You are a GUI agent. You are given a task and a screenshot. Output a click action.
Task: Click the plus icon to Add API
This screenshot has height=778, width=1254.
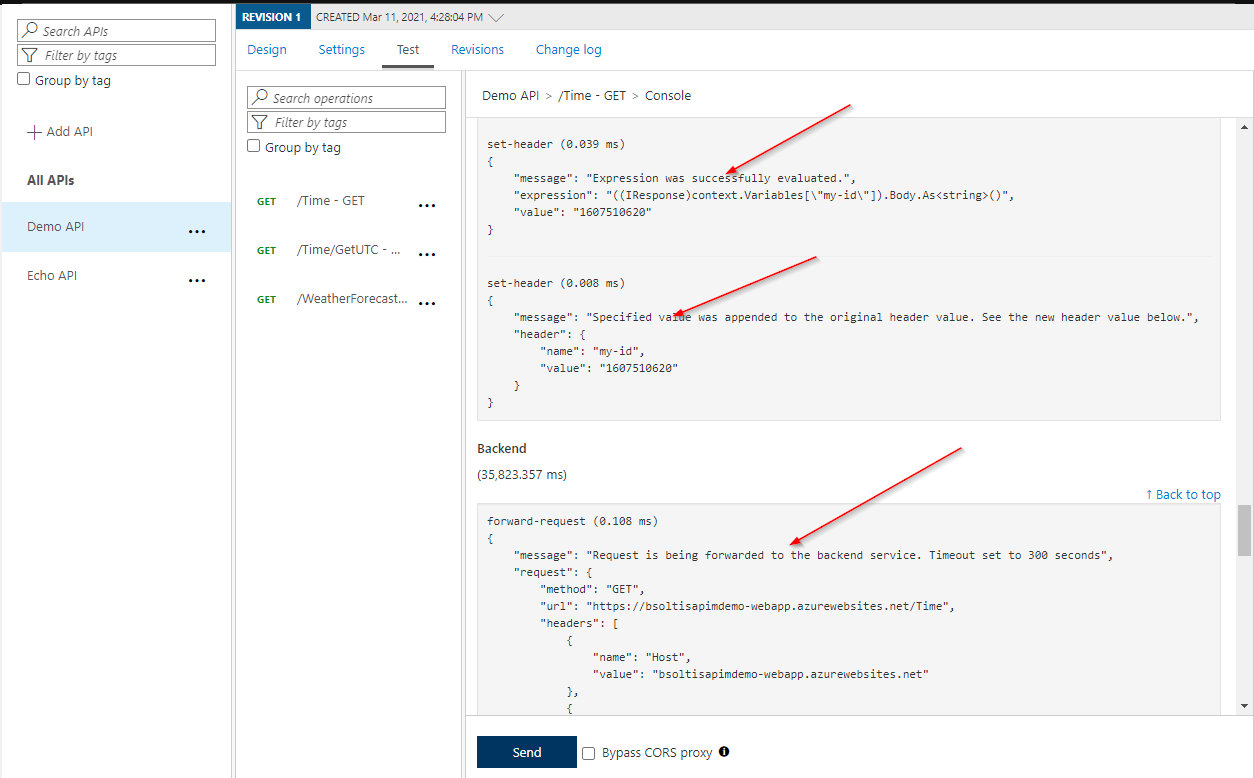point(34,132)
